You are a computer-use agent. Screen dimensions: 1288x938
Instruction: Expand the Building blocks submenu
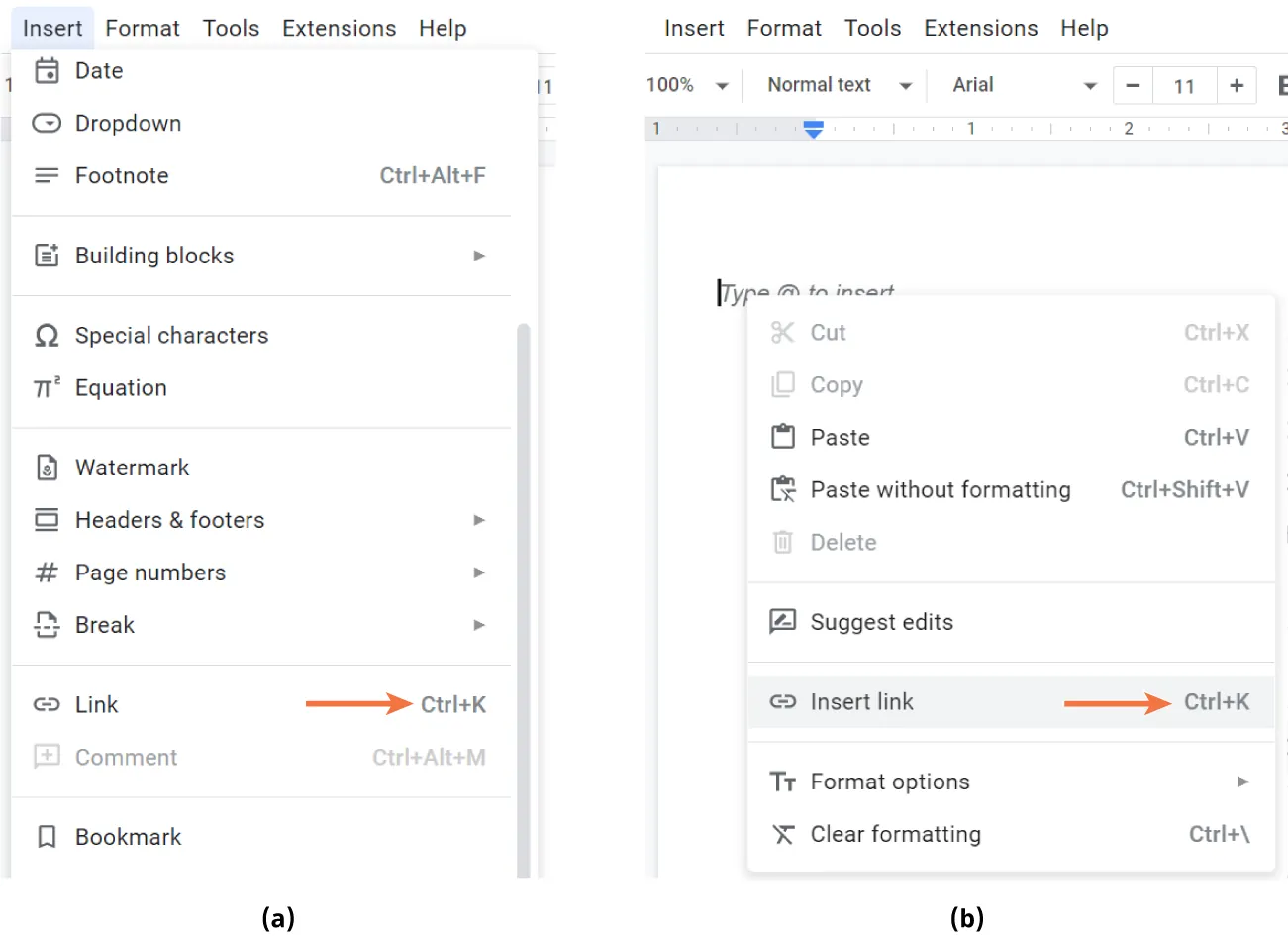point(478,256)
